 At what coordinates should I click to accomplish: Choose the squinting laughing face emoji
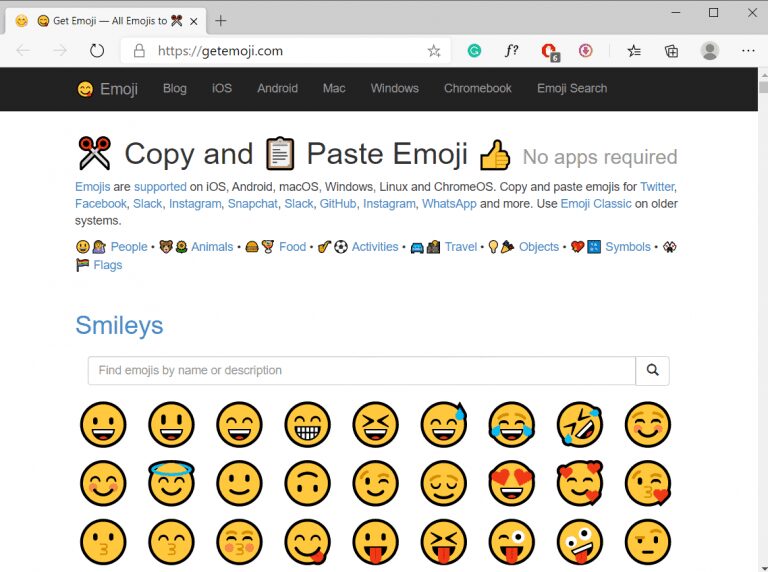click(x=375, y=425)
